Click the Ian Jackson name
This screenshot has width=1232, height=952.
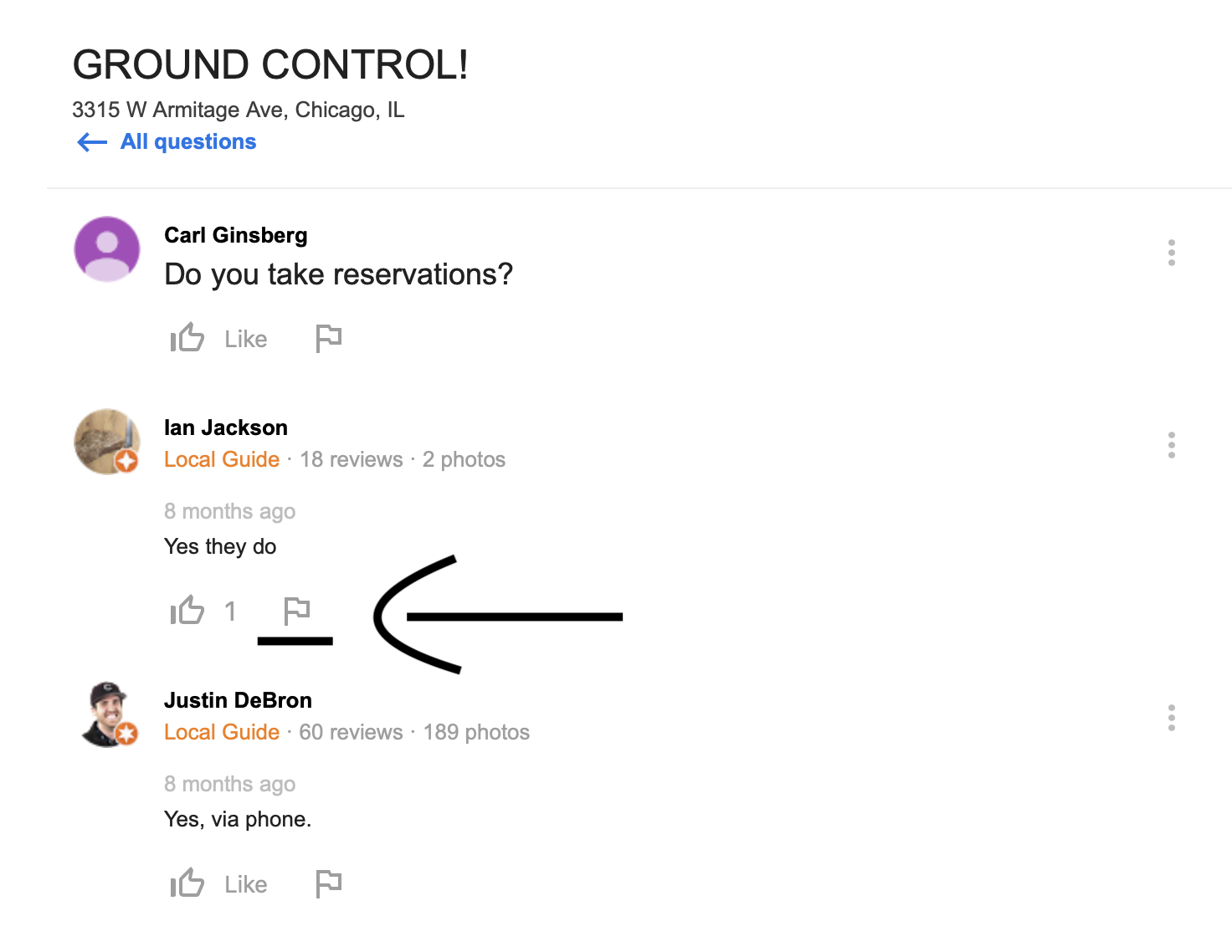coord(226,427)
